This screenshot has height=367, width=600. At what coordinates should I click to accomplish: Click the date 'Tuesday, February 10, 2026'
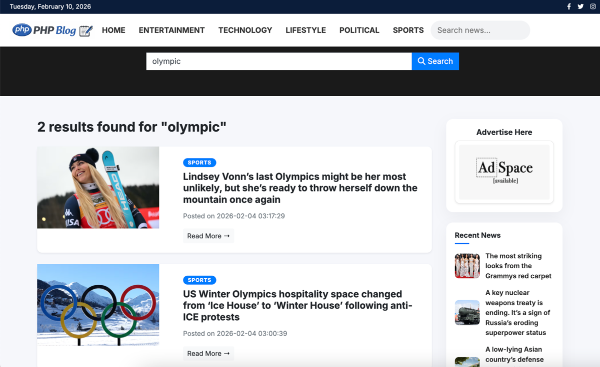[50, 7]
